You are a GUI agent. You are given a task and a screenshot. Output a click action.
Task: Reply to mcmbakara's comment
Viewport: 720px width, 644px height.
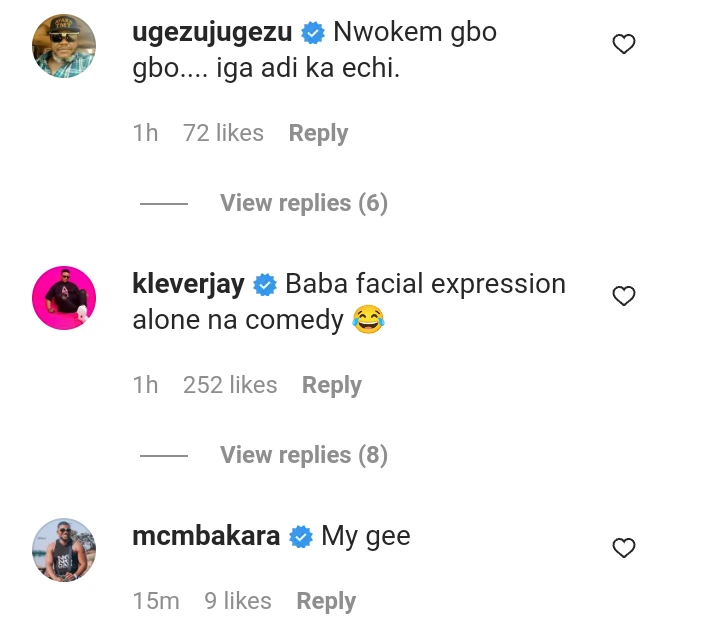coord(326,601)
